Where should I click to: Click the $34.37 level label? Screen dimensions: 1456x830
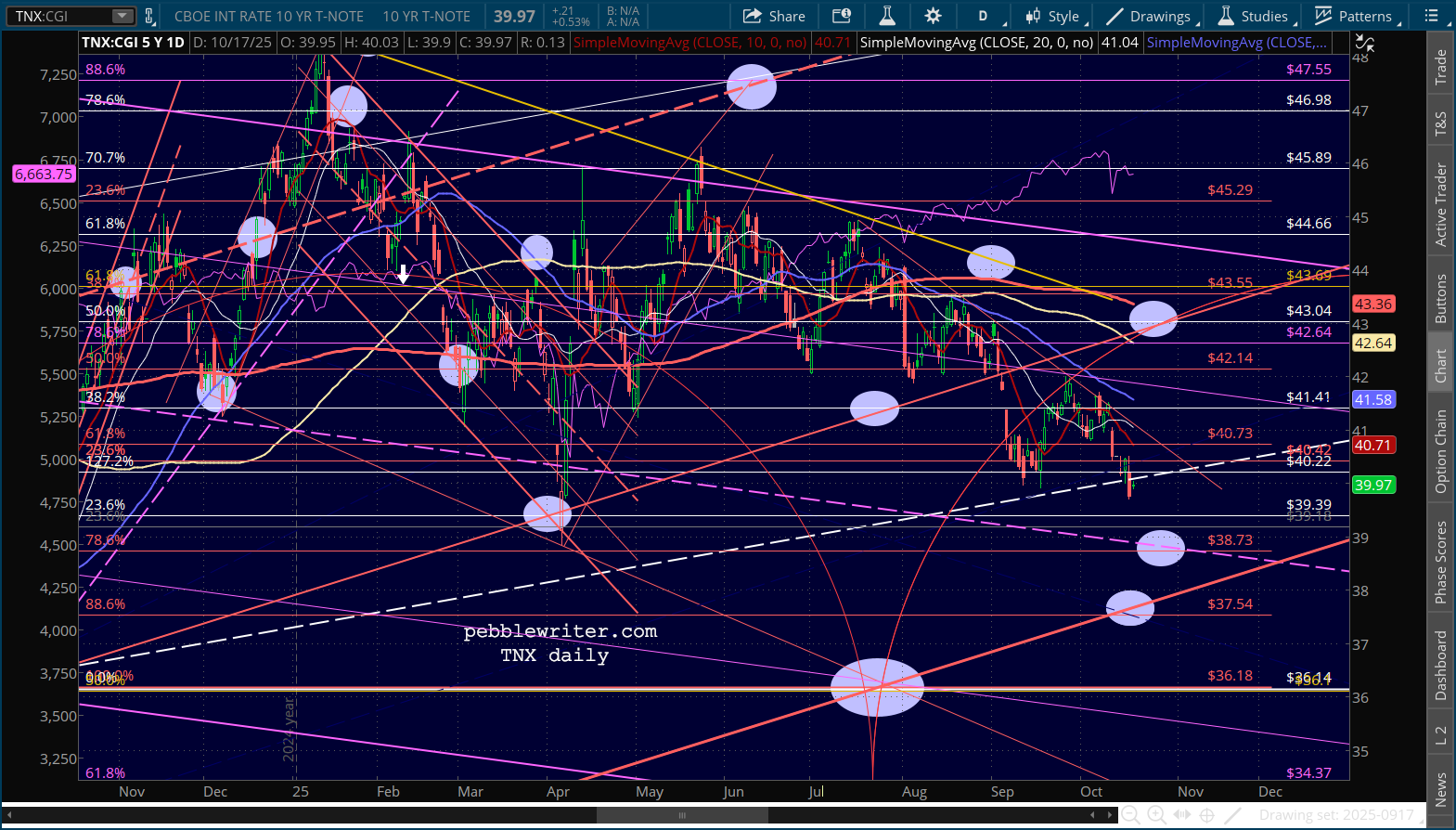(x=1308, y=773)
